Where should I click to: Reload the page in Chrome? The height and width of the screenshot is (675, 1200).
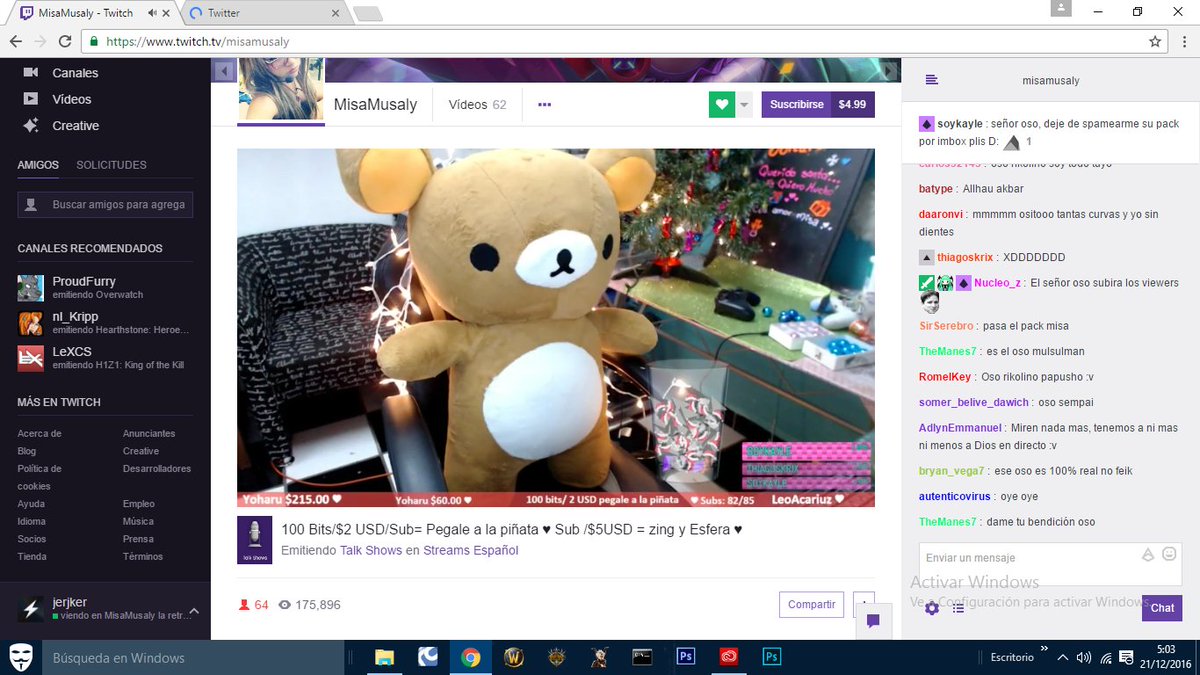pyautogui.click(x=65, y=42)
